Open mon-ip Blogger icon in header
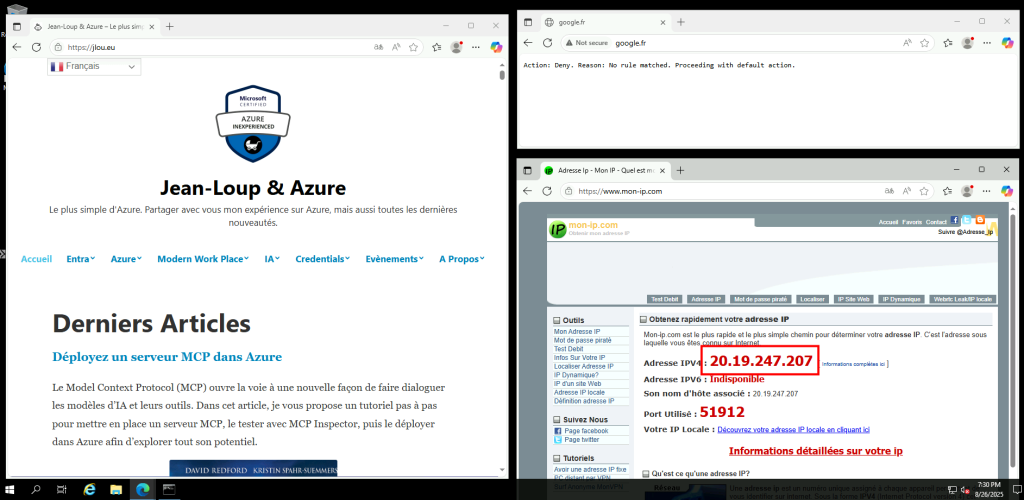Viewport: 1024px width, 500px height. click(979, 221)
